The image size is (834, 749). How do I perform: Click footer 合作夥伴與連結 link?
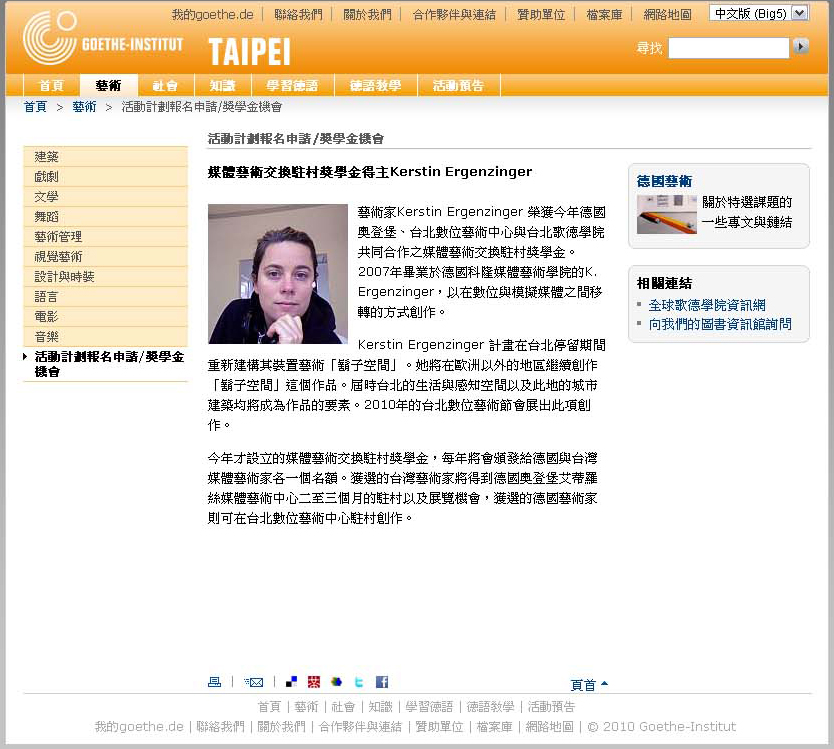pyautogui.click(x=360, y=727)
